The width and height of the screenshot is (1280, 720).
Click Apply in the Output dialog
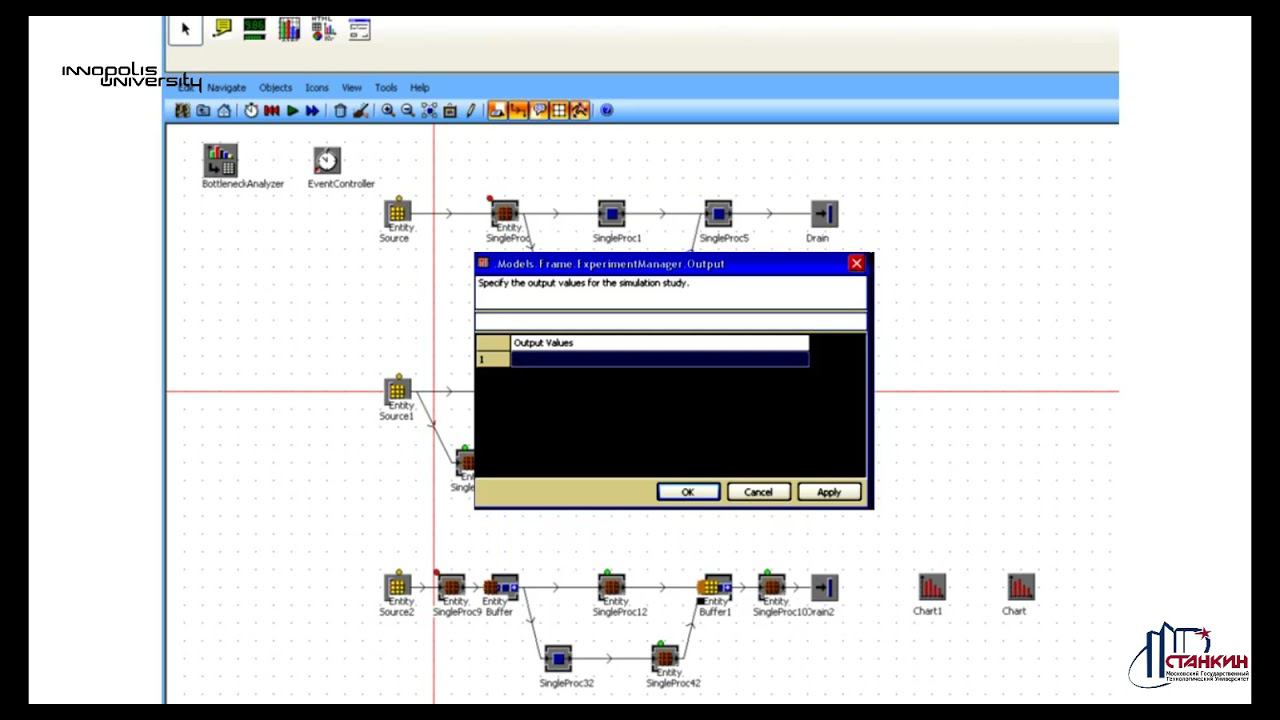(x=829, y=492)
